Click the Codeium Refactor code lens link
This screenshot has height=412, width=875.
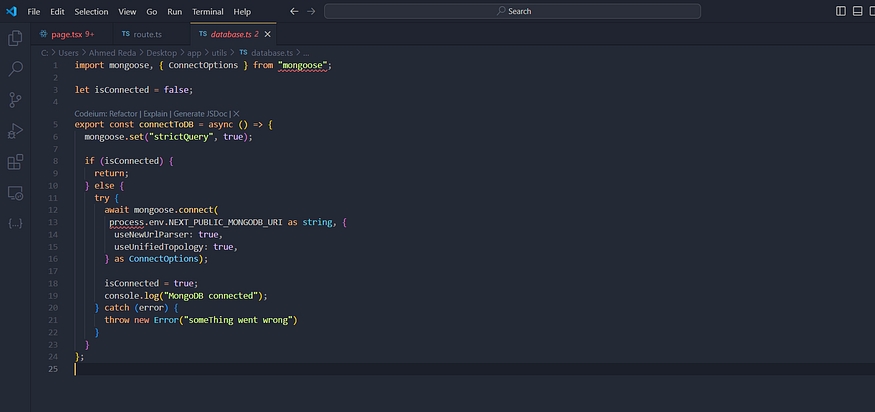[x=106, y=113]
